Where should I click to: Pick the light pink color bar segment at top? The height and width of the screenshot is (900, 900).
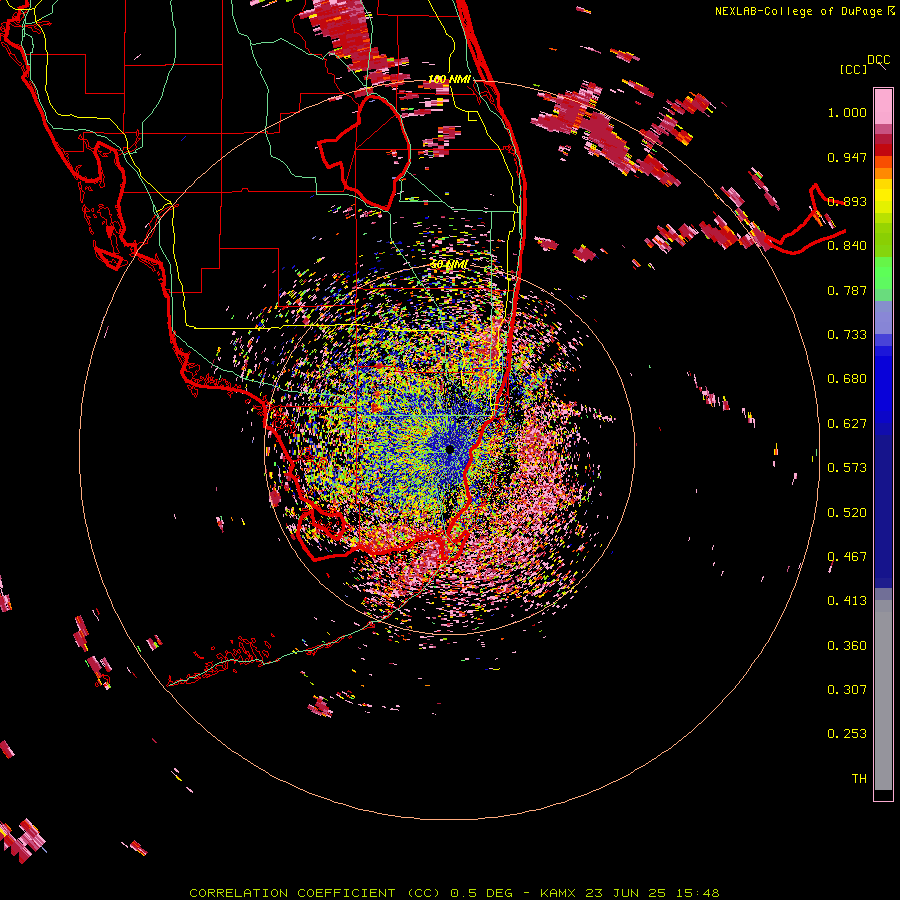(883, 107)
